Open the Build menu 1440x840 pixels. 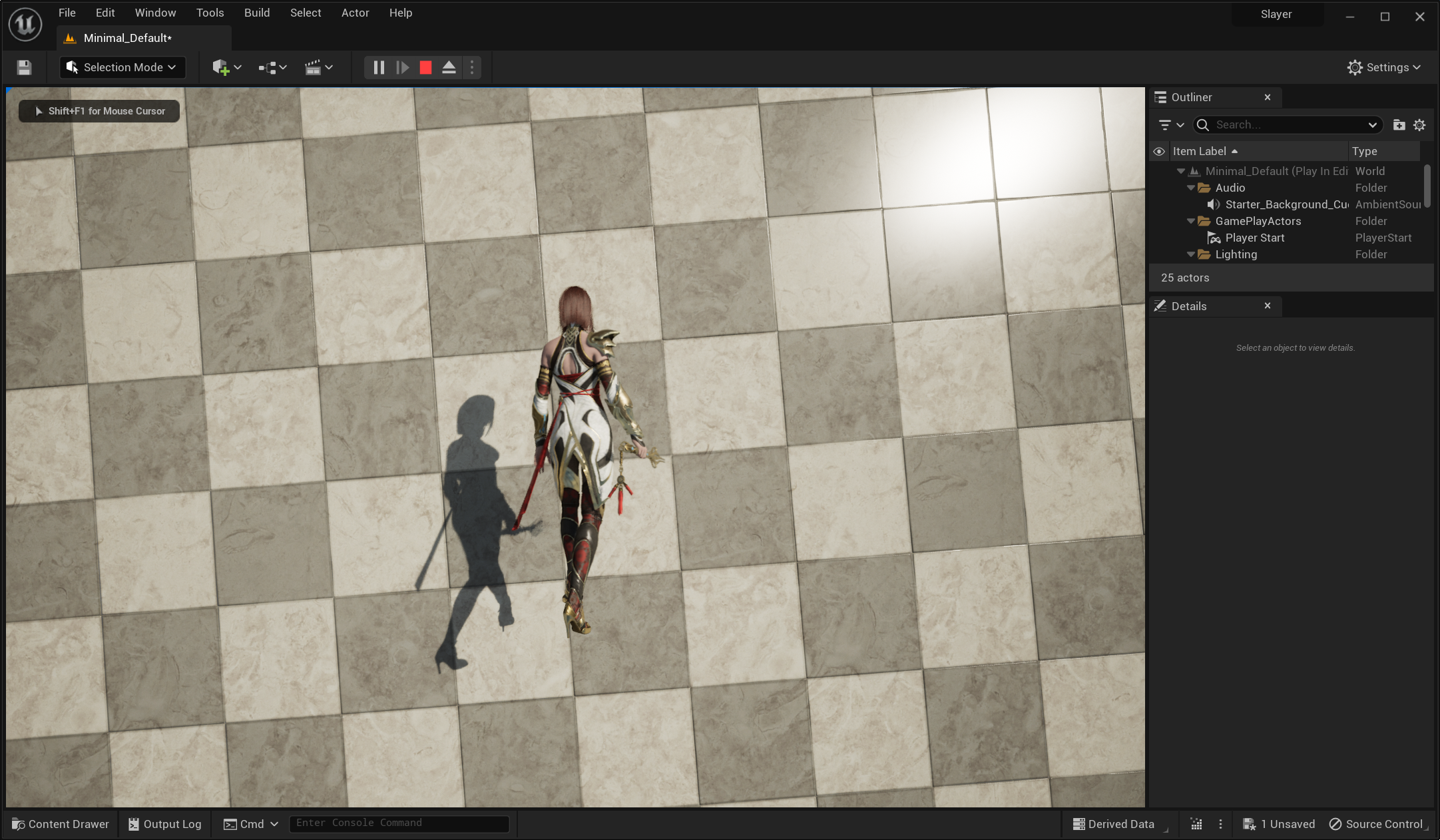coord(256,13)
